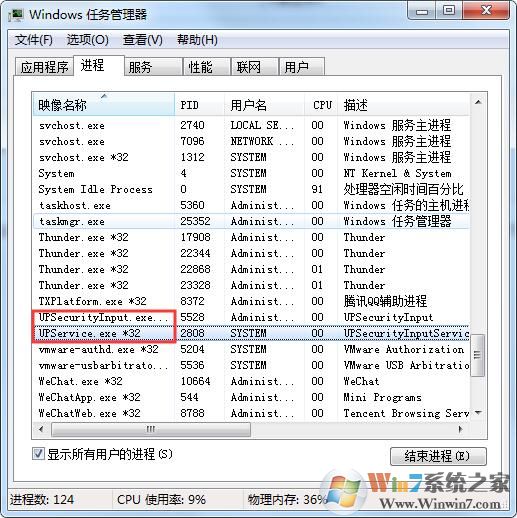This screenshot has height=518, width=517.
Task: Click the Mini Programs description
Action: coord(382,397)
